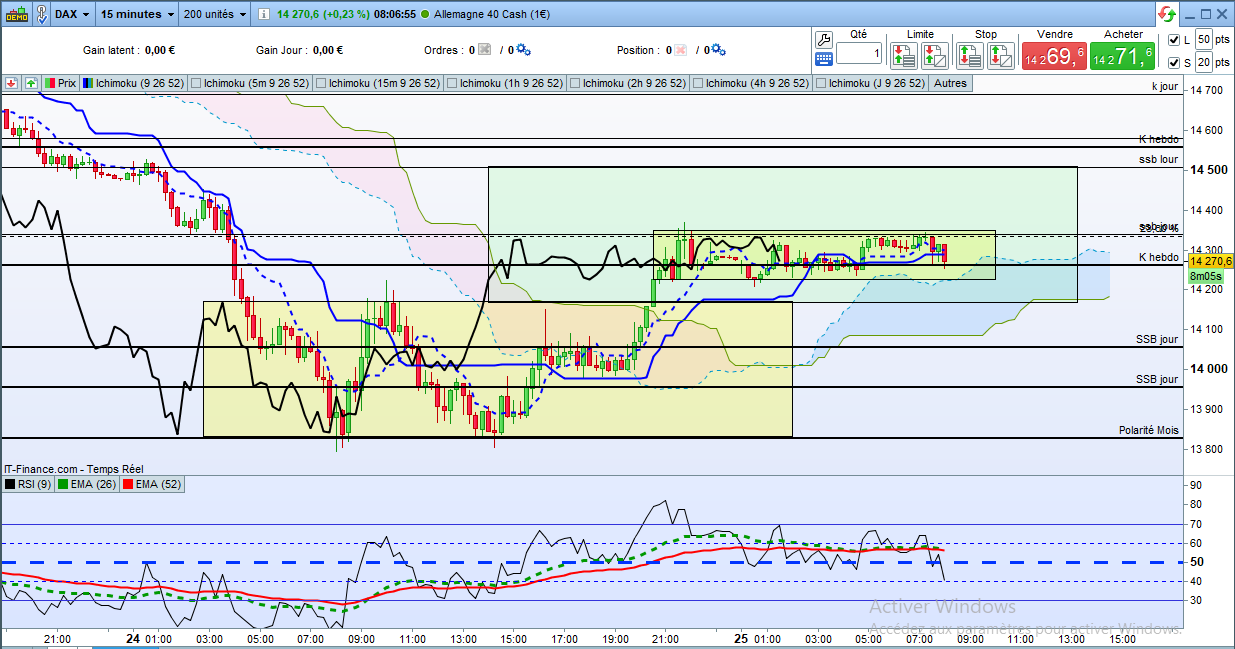This screenshot has height=649, width=1235.
Task: Click the red Vendre price button
Action: [1054, 56]
